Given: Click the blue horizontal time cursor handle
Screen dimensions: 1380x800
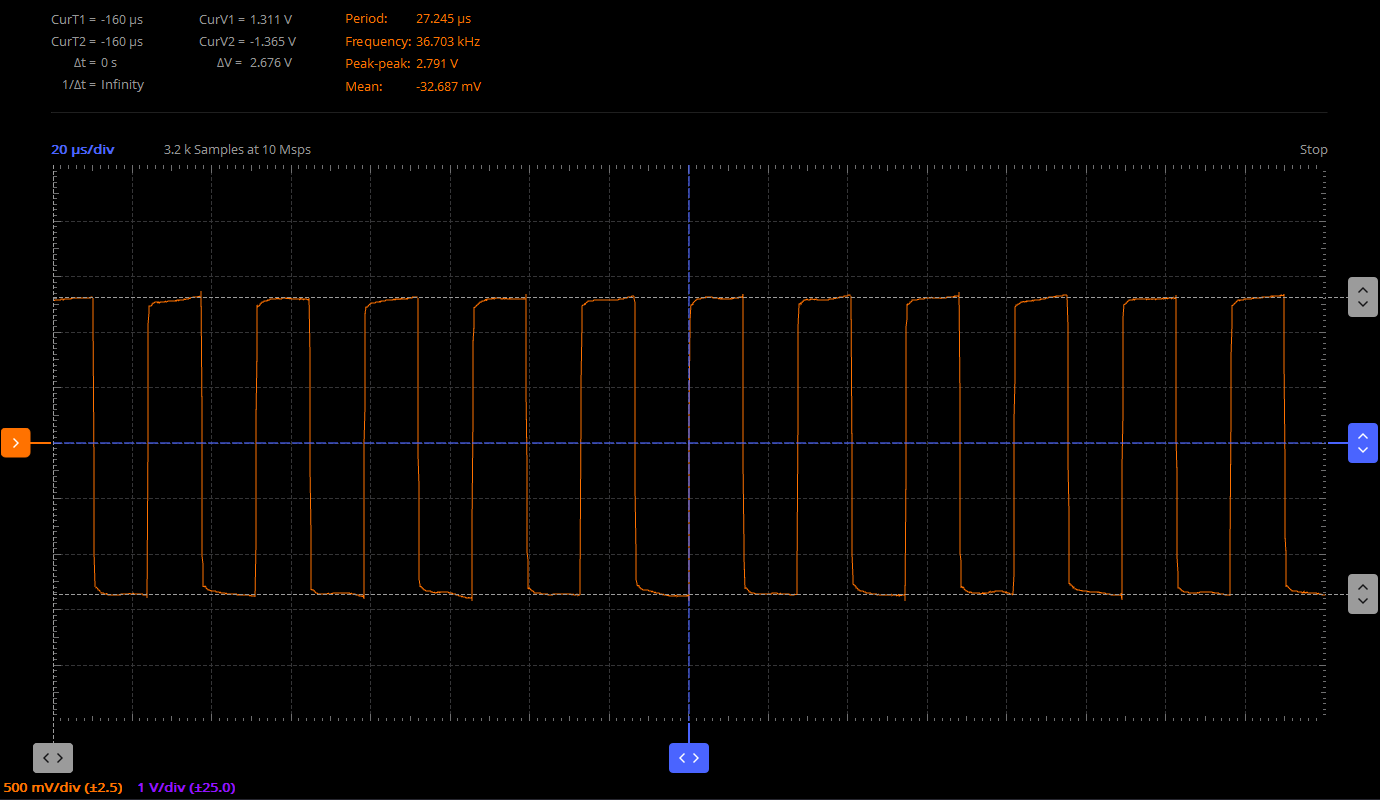Looking at the screenshot, I should (x=689, y=758).
